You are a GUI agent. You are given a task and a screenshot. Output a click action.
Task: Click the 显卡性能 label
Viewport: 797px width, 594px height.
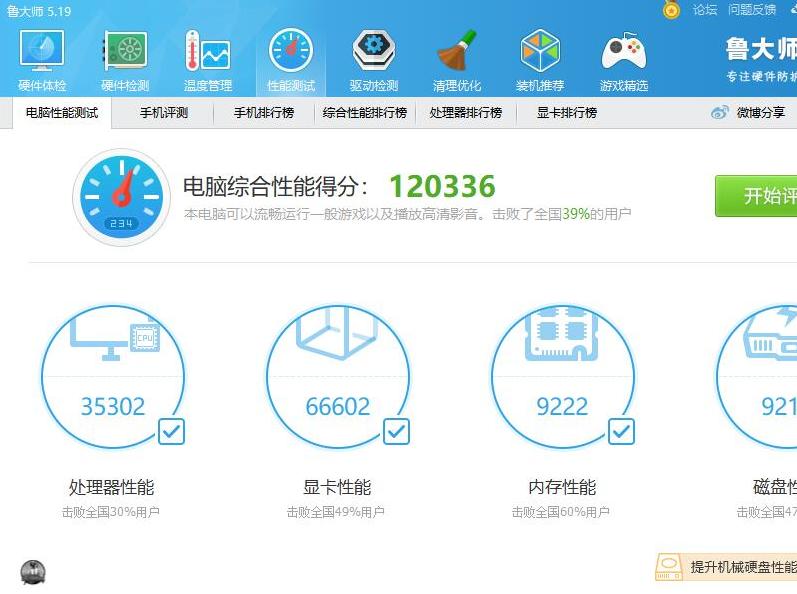tap(337, 487)
